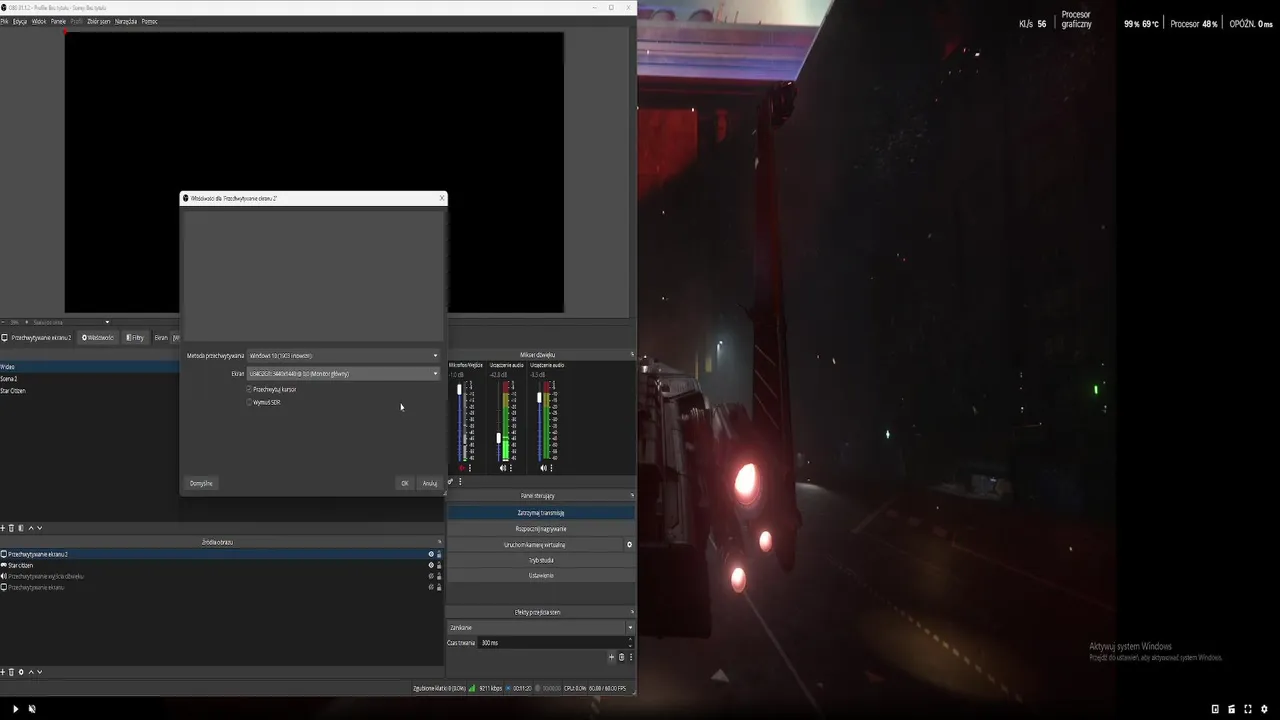Image resolution: width=1280 pixels, height=720 pixels.
Task: Select the Star citizen source row
Action: coord(221,565)
